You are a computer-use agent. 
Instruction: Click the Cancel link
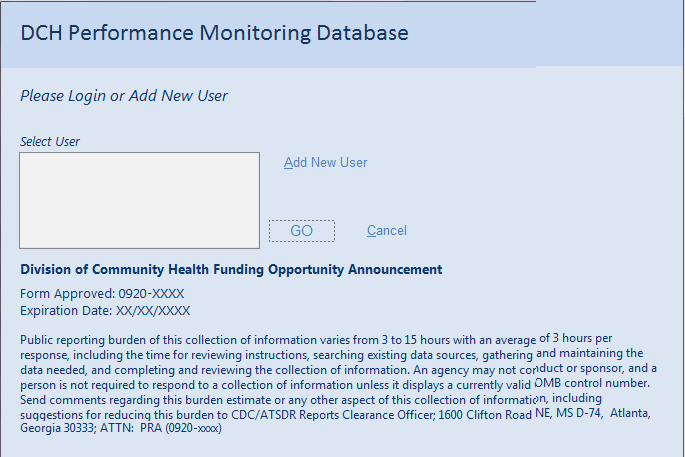tap(387, 231)
